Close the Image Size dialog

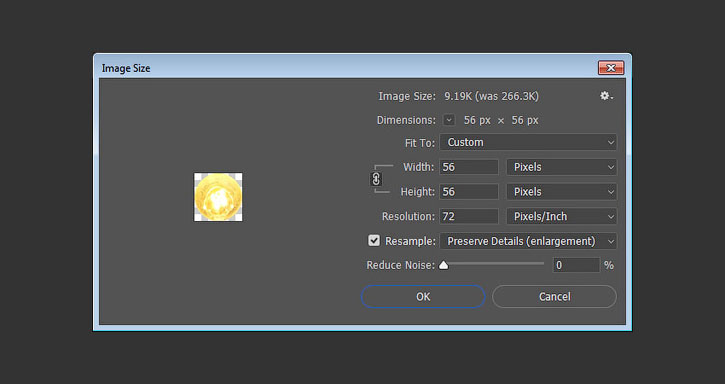click(611, 68)
